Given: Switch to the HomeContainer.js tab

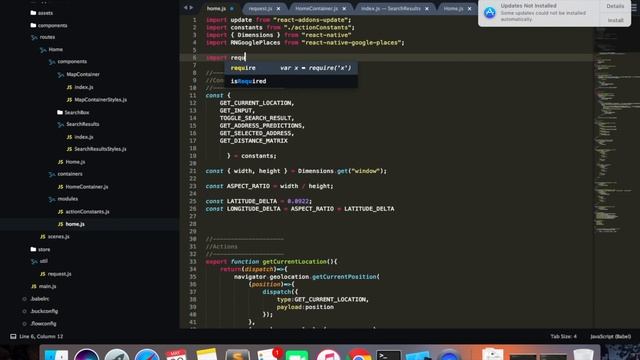Looking at the screenshot, I should 316,9.
